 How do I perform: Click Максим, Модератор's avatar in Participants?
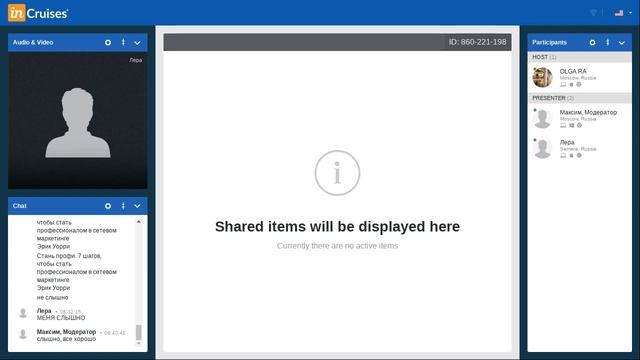tap(542, 118)
